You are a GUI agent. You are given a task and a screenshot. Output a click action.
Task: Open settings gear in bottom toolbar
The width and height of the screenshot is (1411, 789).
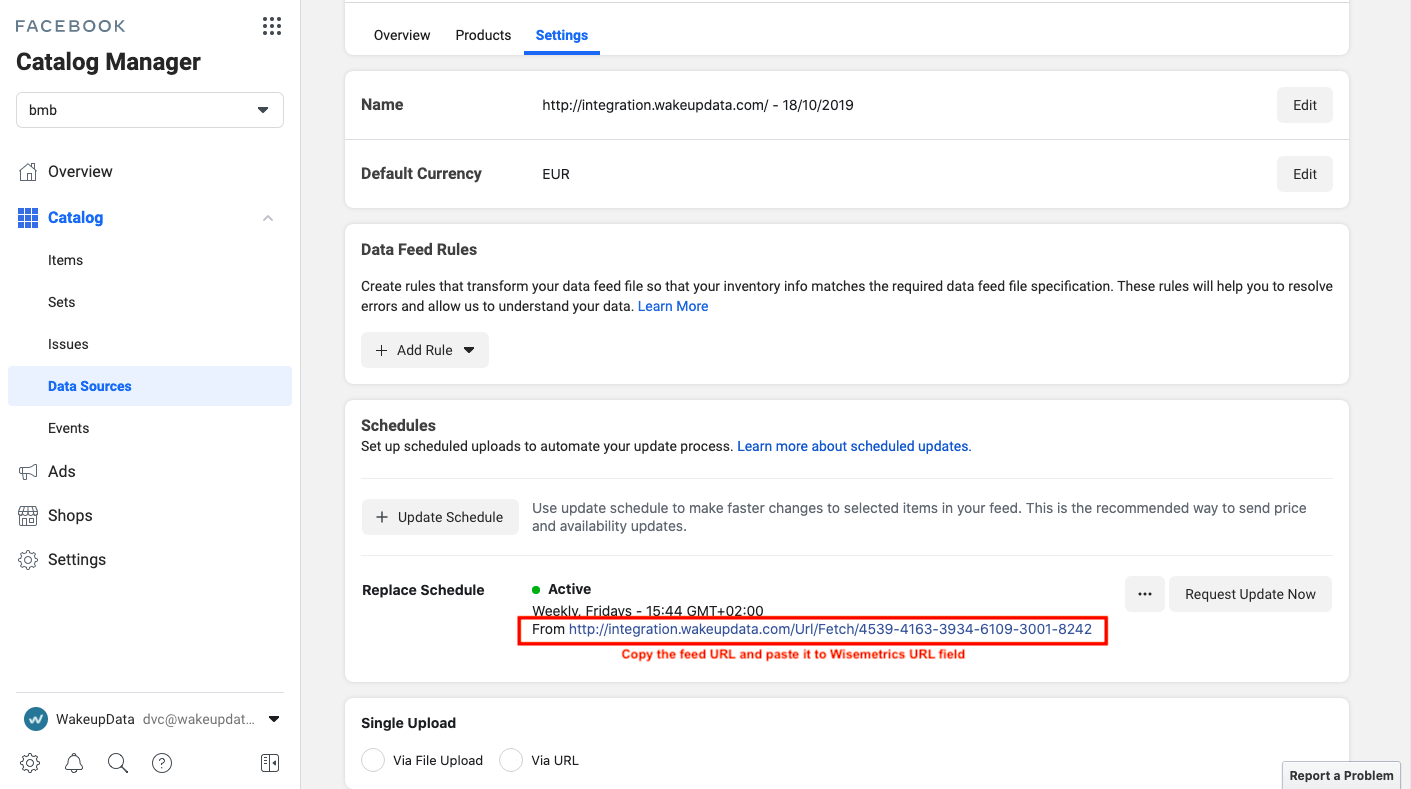point(30,763)
